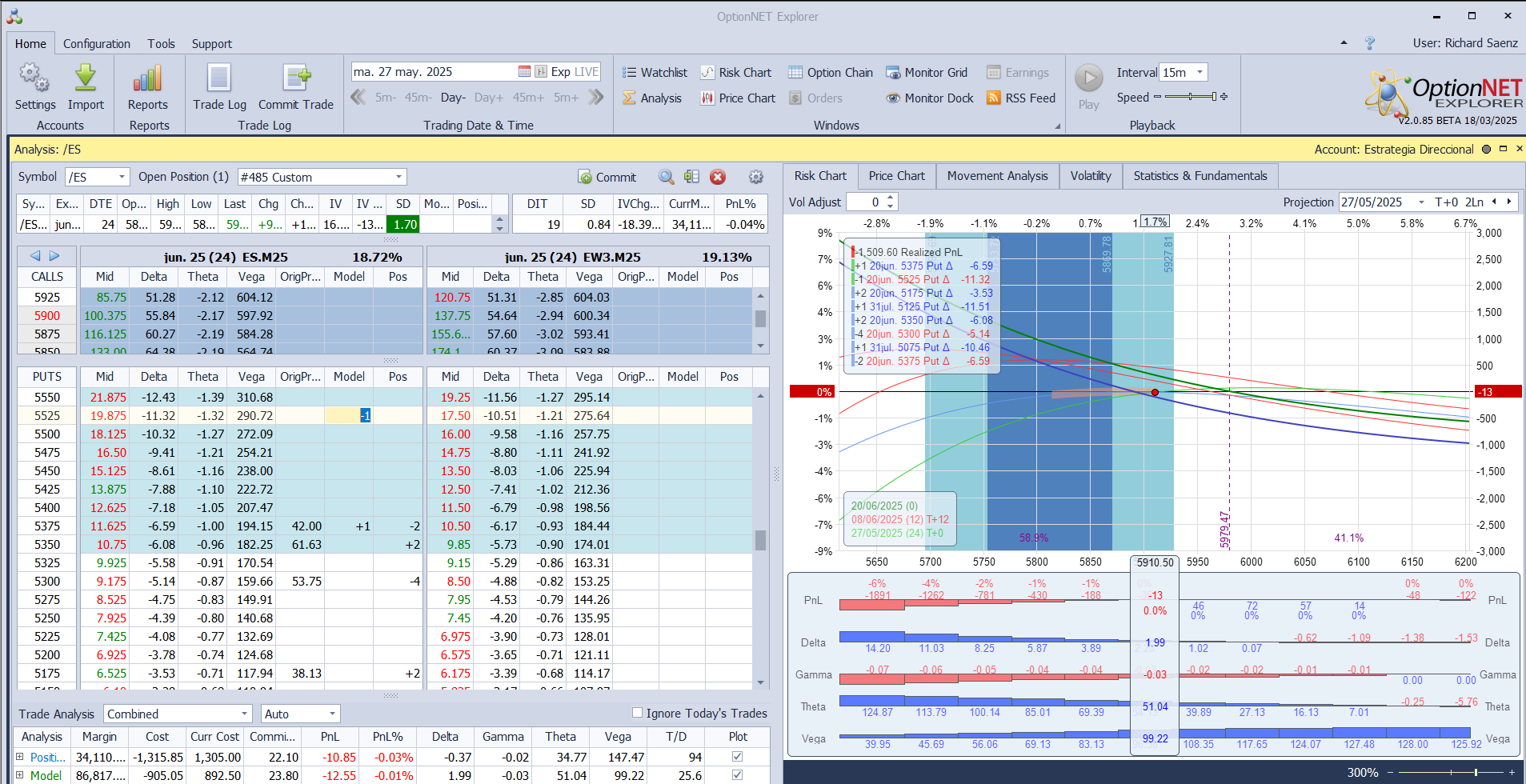Screen dimensions: 1526x784
Task: Select the Movement Analysis tab
Action: pos(998,176)
